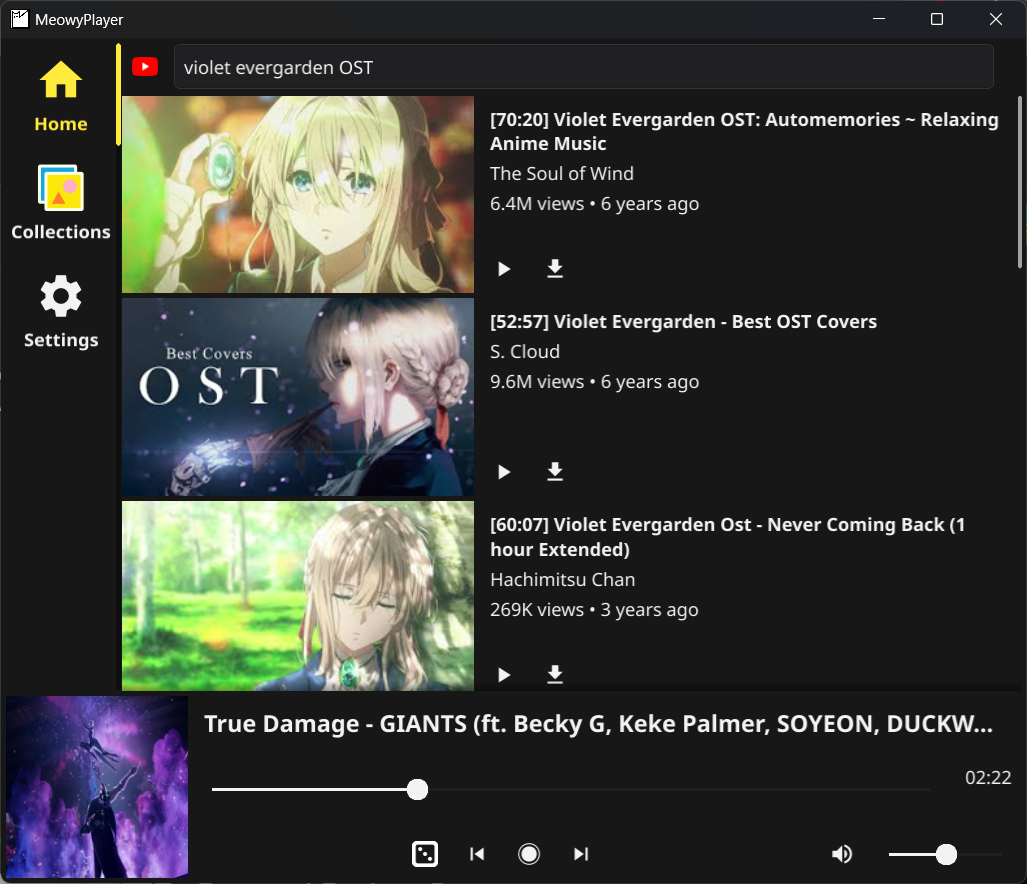Screen dimensions: 1027x884
Task: Click the search field containing violet evergarden OST
Action: [583, 67]
